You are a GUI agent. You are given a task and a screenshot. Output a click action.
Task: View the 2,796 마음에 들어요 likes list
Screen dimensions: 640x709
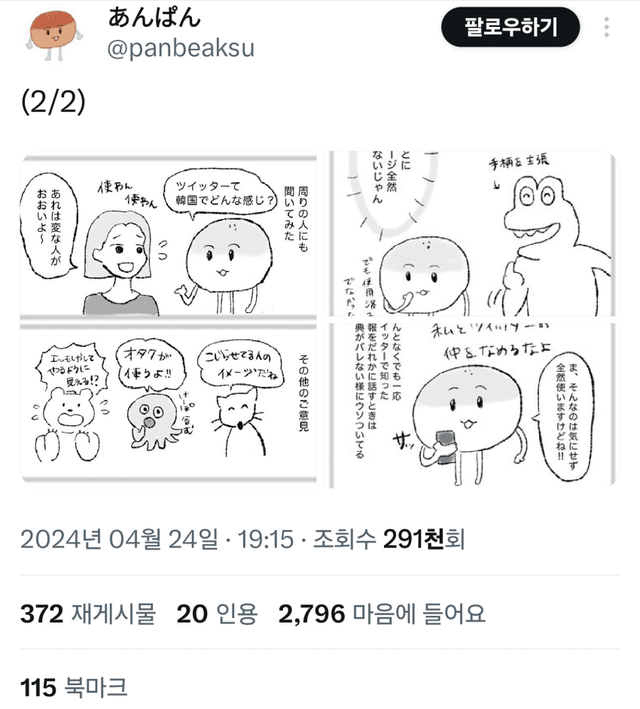tap(382, 614)
